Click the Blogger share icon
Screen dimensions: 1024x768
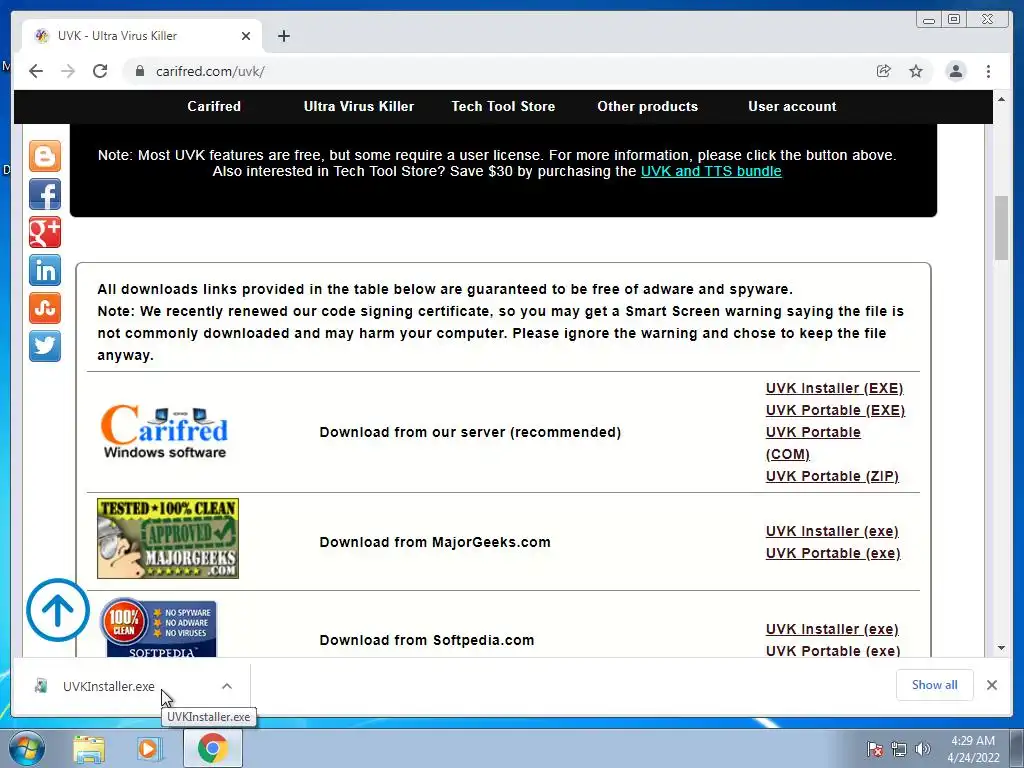coord(45,156)
